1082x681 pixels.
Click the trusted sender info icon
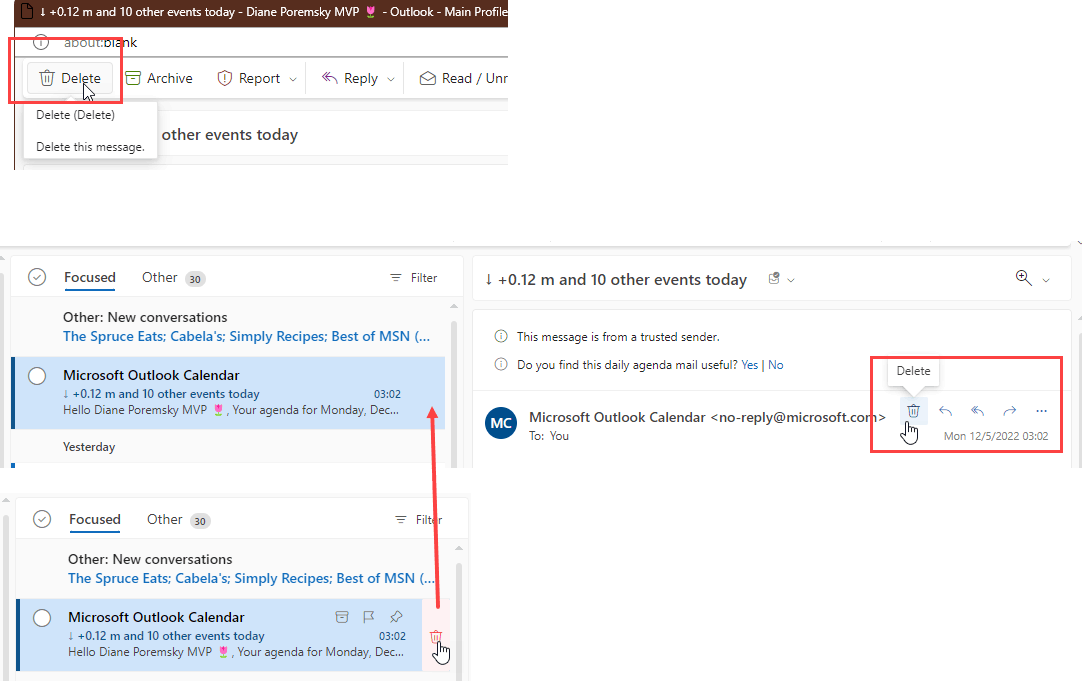click(501, 337)
